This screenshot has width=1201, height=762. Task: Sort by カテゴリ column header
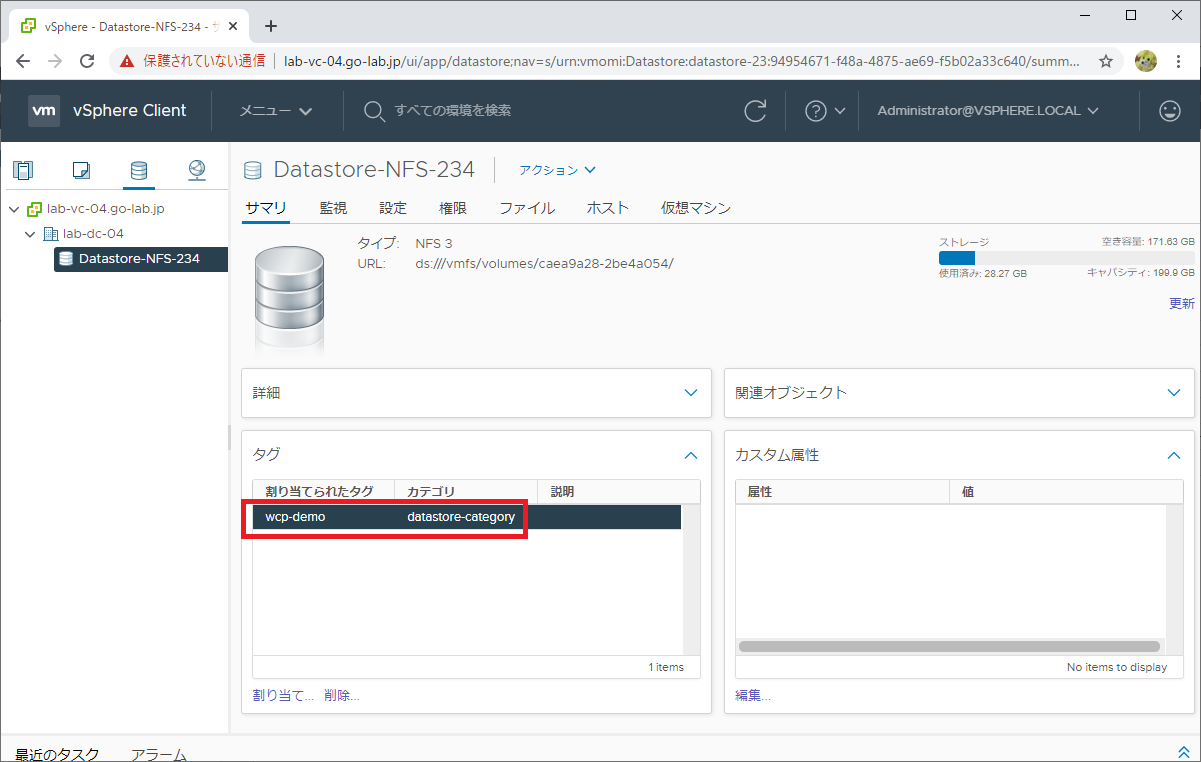click(x=467, y=492)
